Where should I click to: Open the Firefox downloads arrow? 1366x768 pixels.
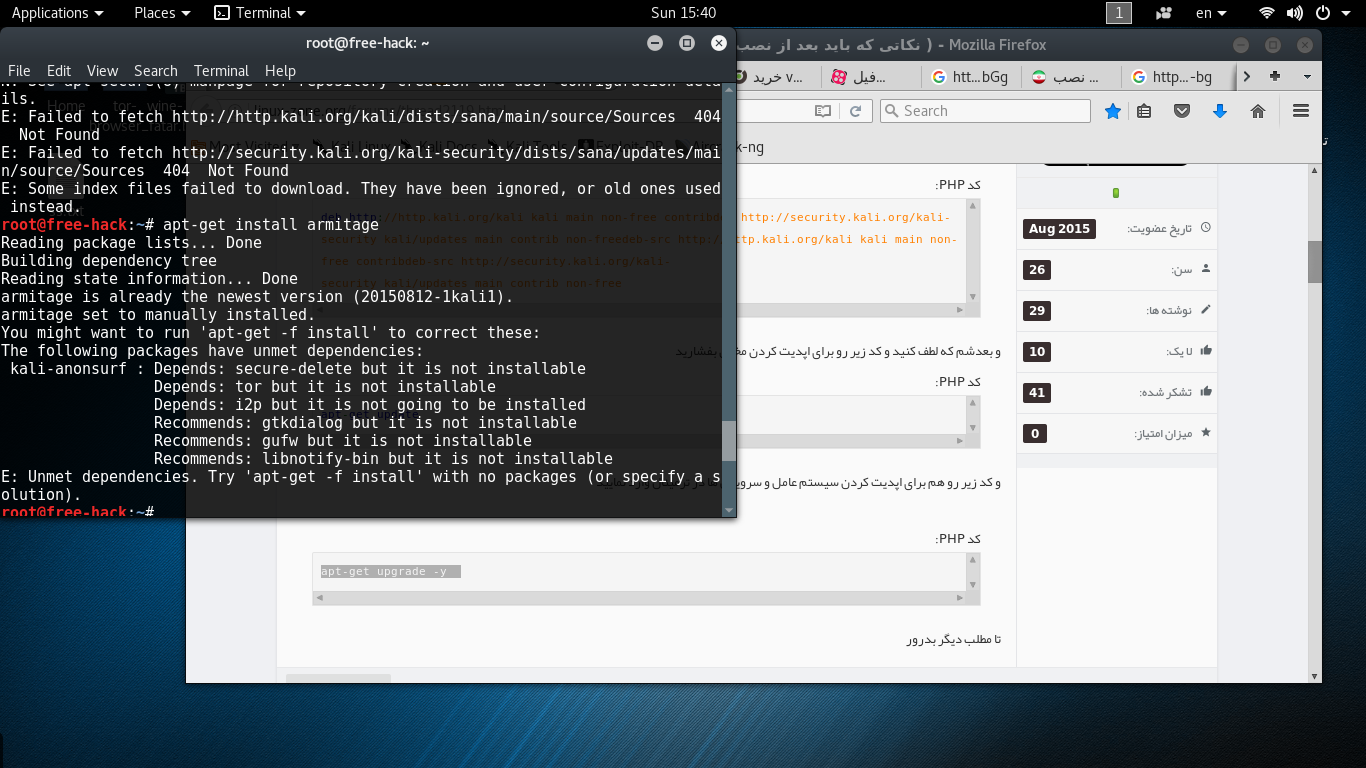pos(1220,111)
